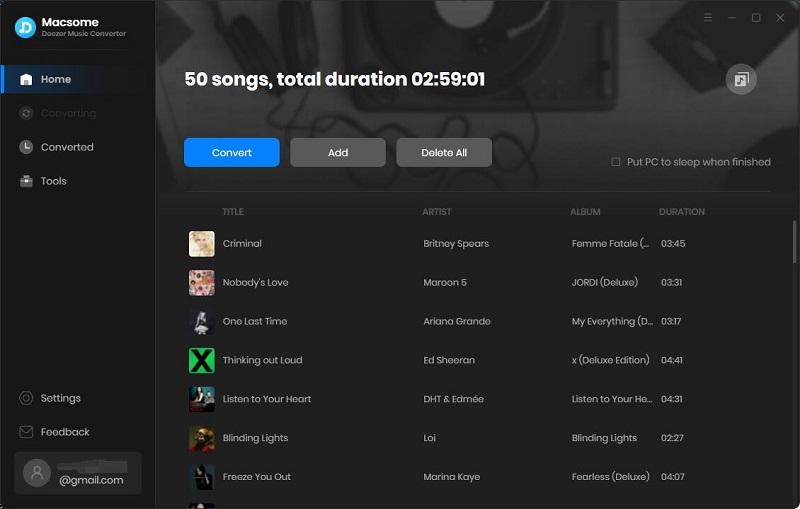800x509 pixels.
Task: Select the song title Thinking out Loud
Action: click(262, 360)
